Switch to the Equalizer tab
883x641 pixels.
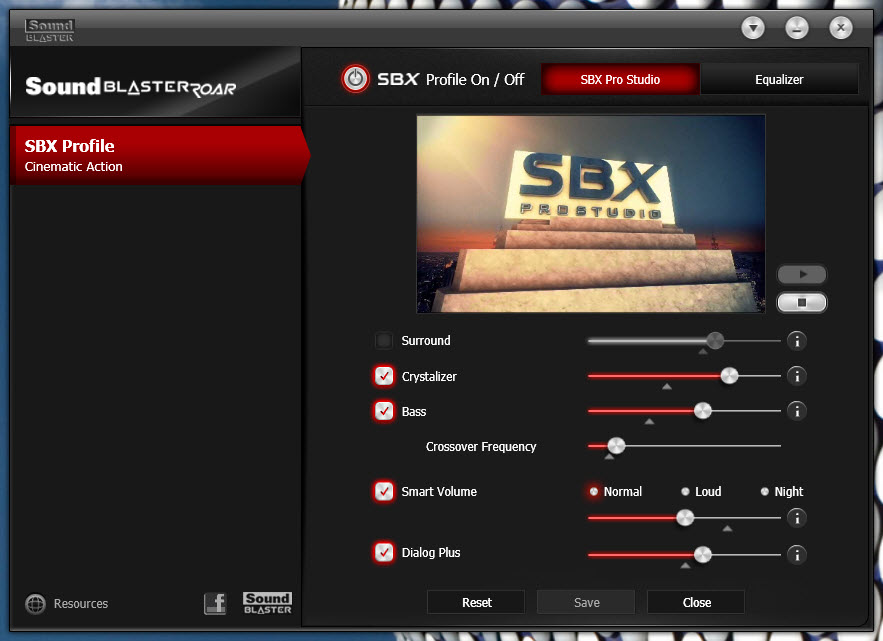coord(779,79)
